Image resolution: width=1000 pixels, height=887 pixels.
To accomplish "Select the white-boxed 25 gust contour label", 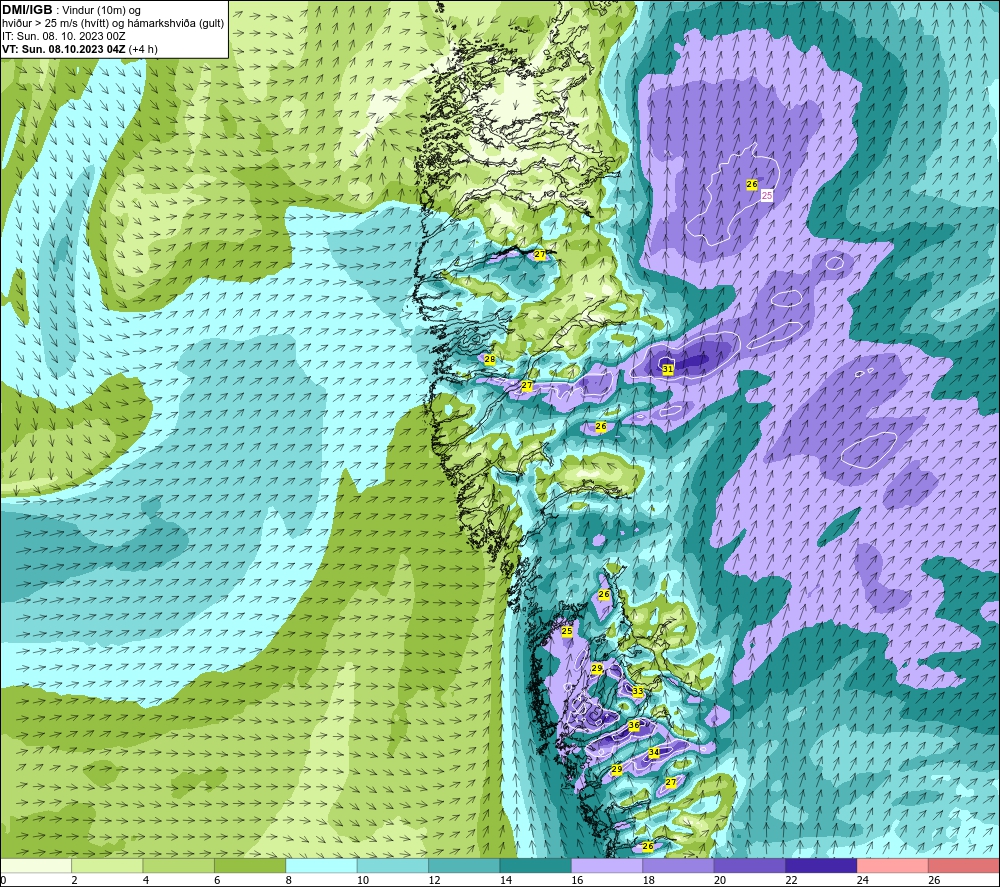I will [767, 195].
